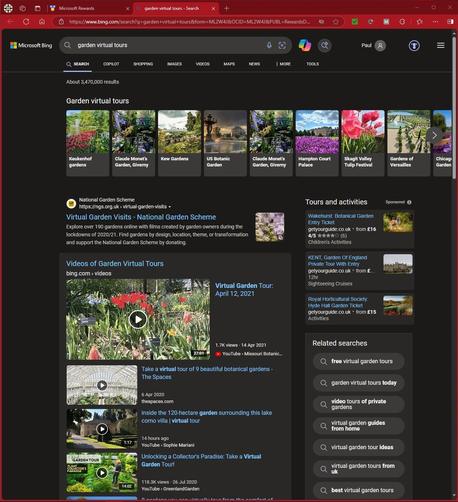458x502 pixels.
Task: Search related: best virtual garden tours
Action: point(359,490)
